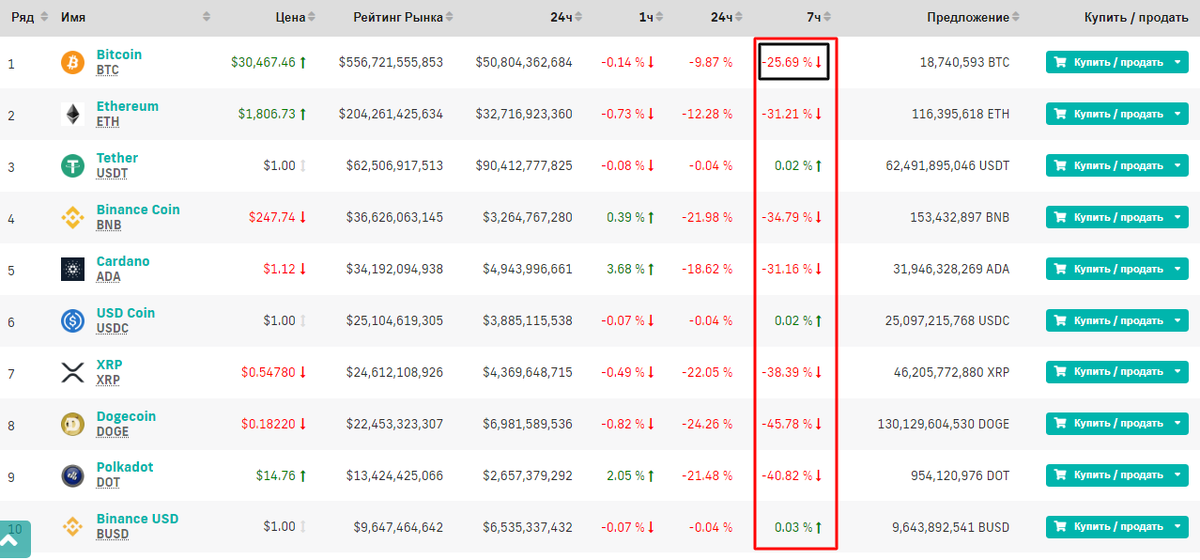Viewport: 1200px width, 560px height.
Task: Click the Polkadot logo icon
Action: (72, 476)
